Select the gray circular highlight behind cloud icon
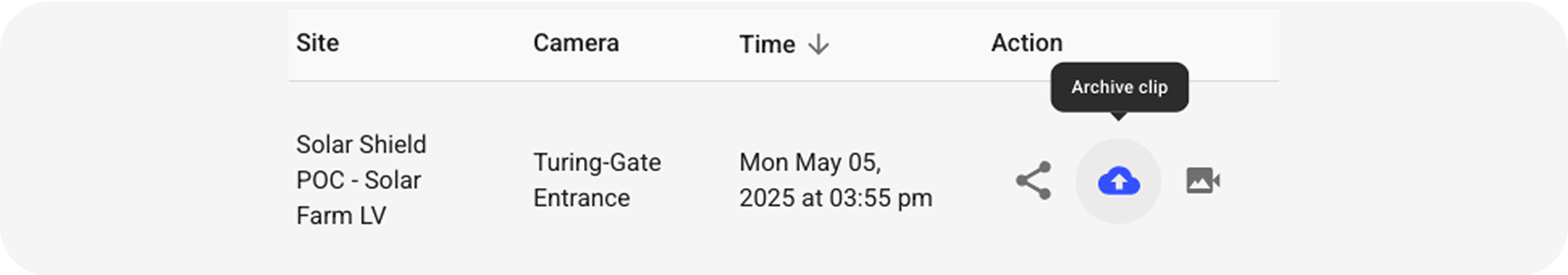1568x275 pixels. point(1118,181)
